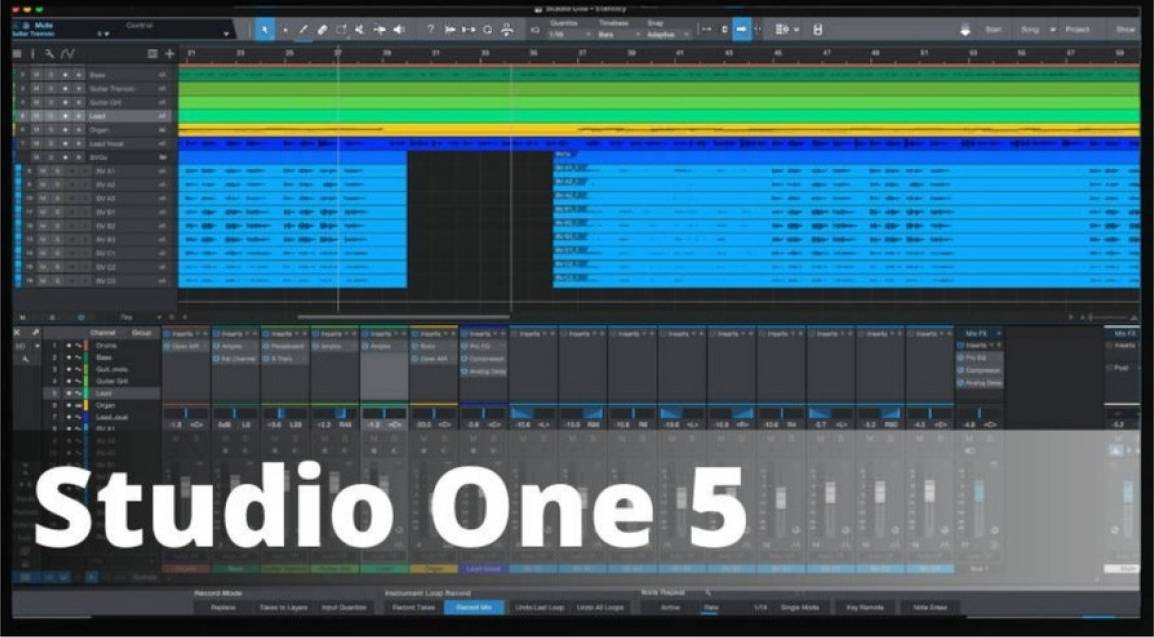Click the horizontal arrangement scrollbar
The height and width of the screenshot is (638, 1154).
click(403, 317)
